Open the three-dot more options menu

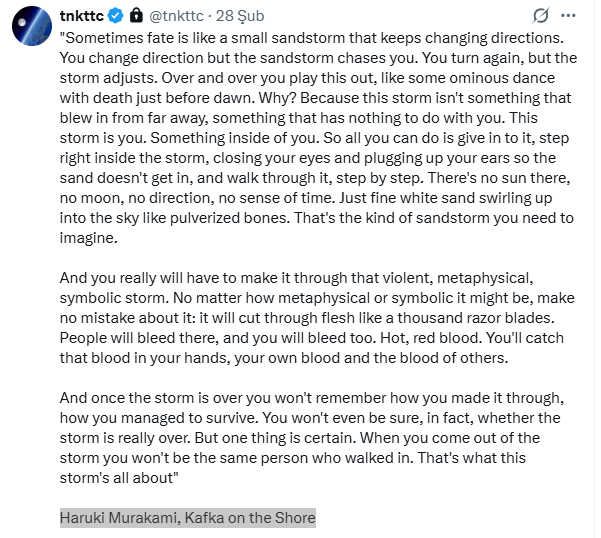pyautogui.click(x=569, y=16)
